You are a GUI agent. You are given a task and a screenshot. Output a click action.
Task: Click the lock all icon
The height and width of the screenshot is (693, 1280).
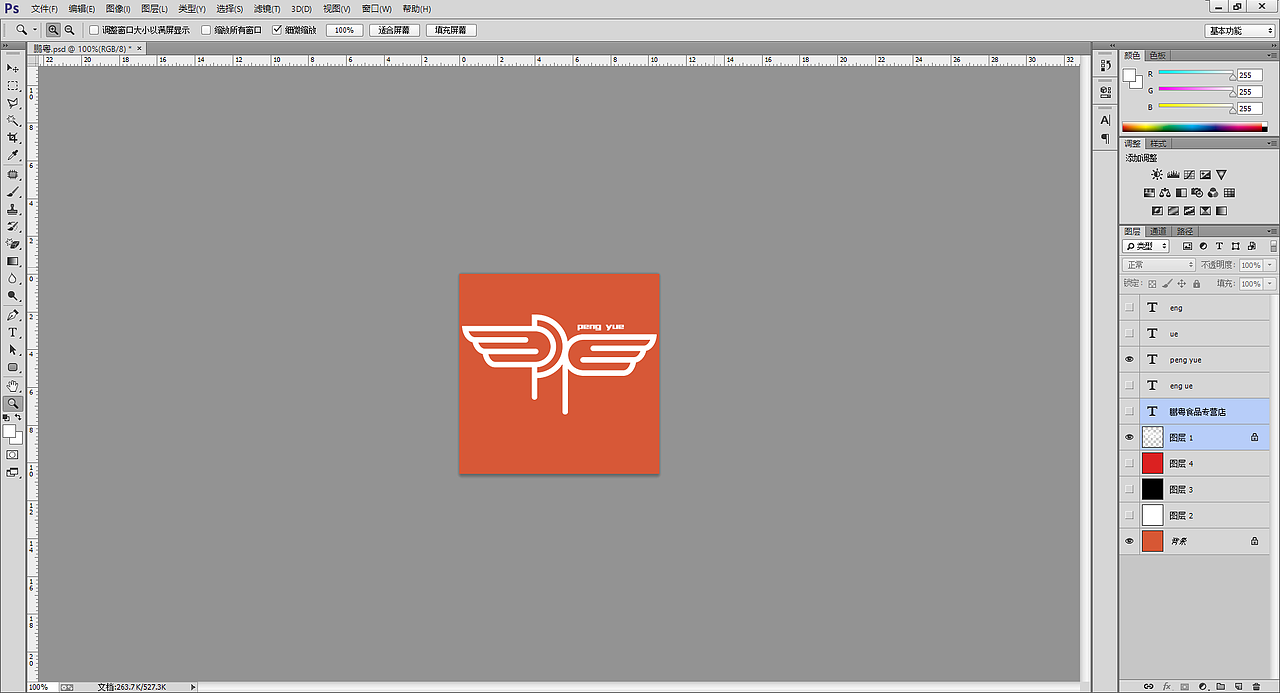1197,284
